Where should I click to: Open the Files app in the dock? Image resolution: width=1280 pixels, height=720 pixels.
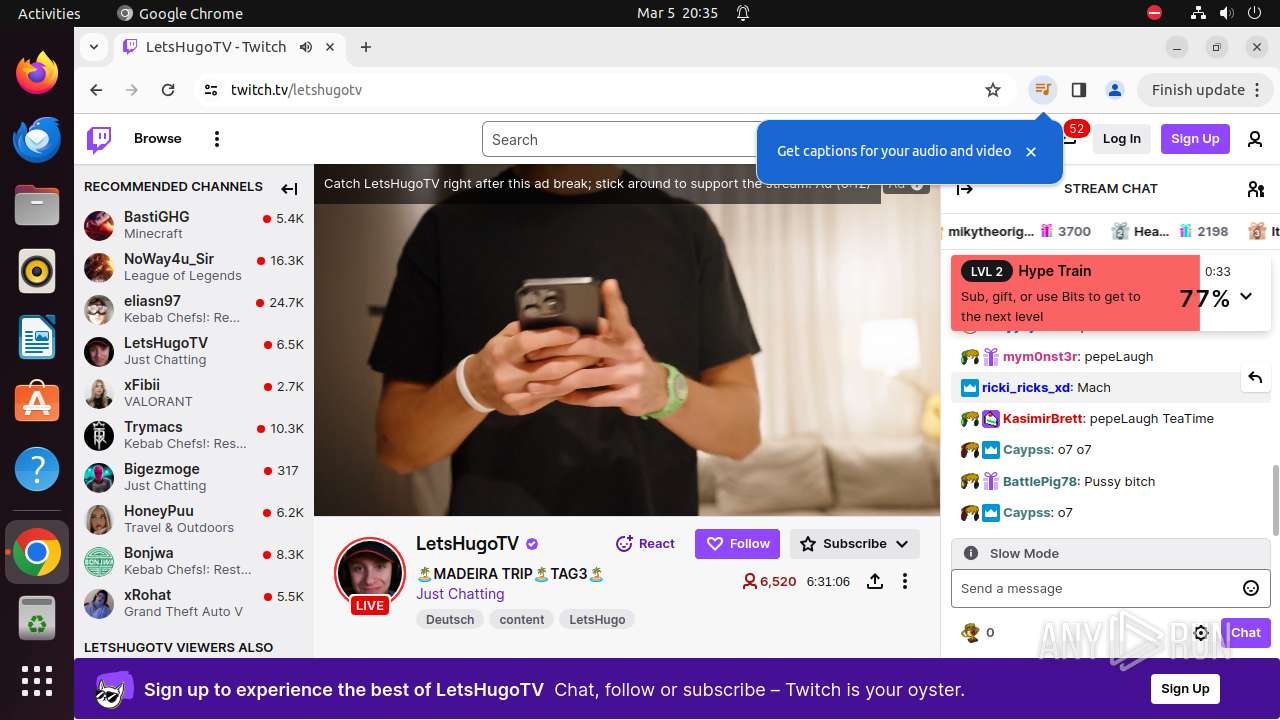click(x=37, y=205)
